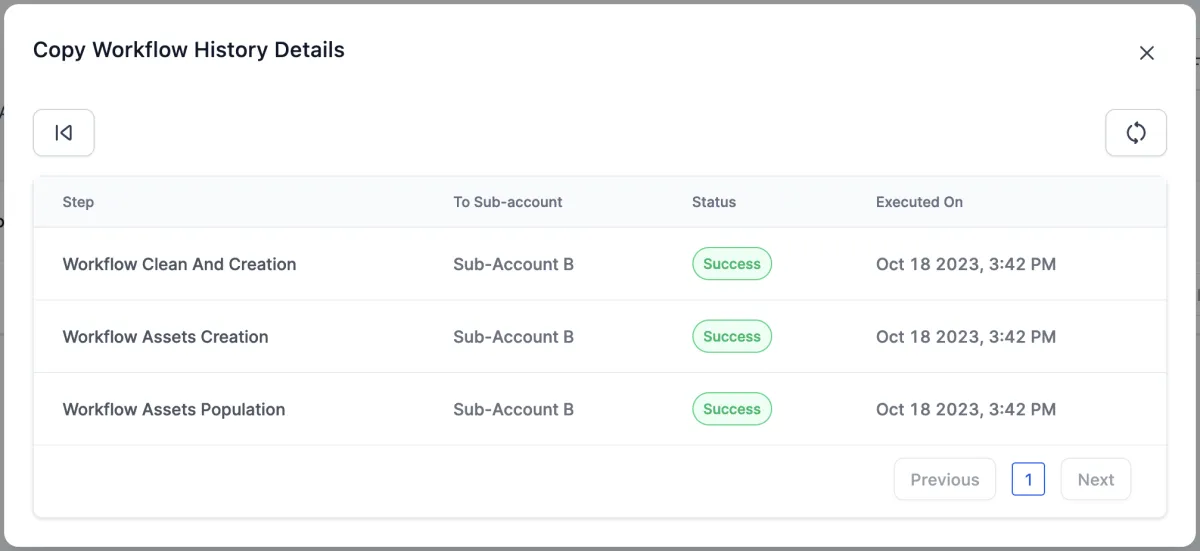Image resolution: width=1200 pixels, height=551 pixels.
Task: Click the Step column header
Action: [78, 202]
